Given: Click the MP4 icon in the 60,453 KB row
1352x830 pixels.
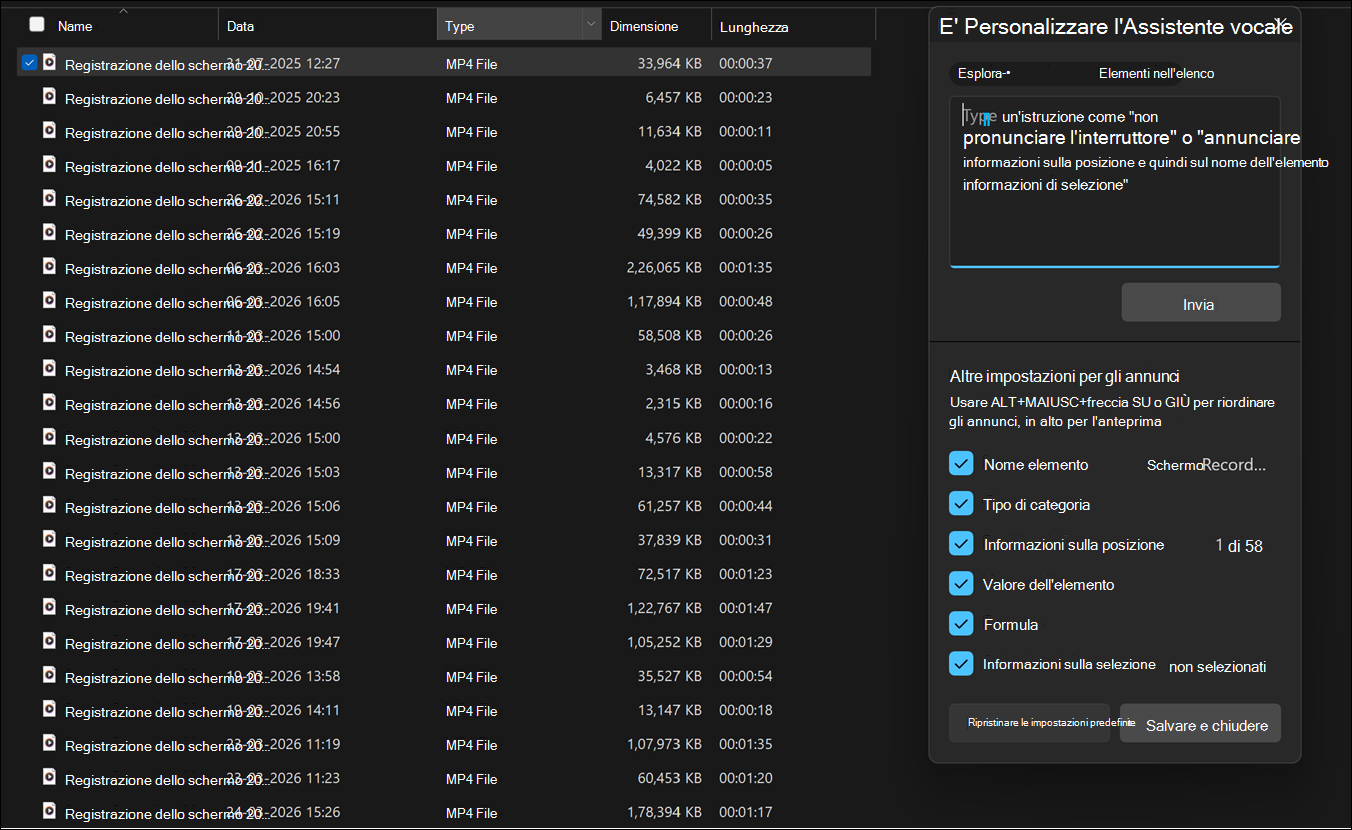Looking at the screenshot, I should 48,777.
